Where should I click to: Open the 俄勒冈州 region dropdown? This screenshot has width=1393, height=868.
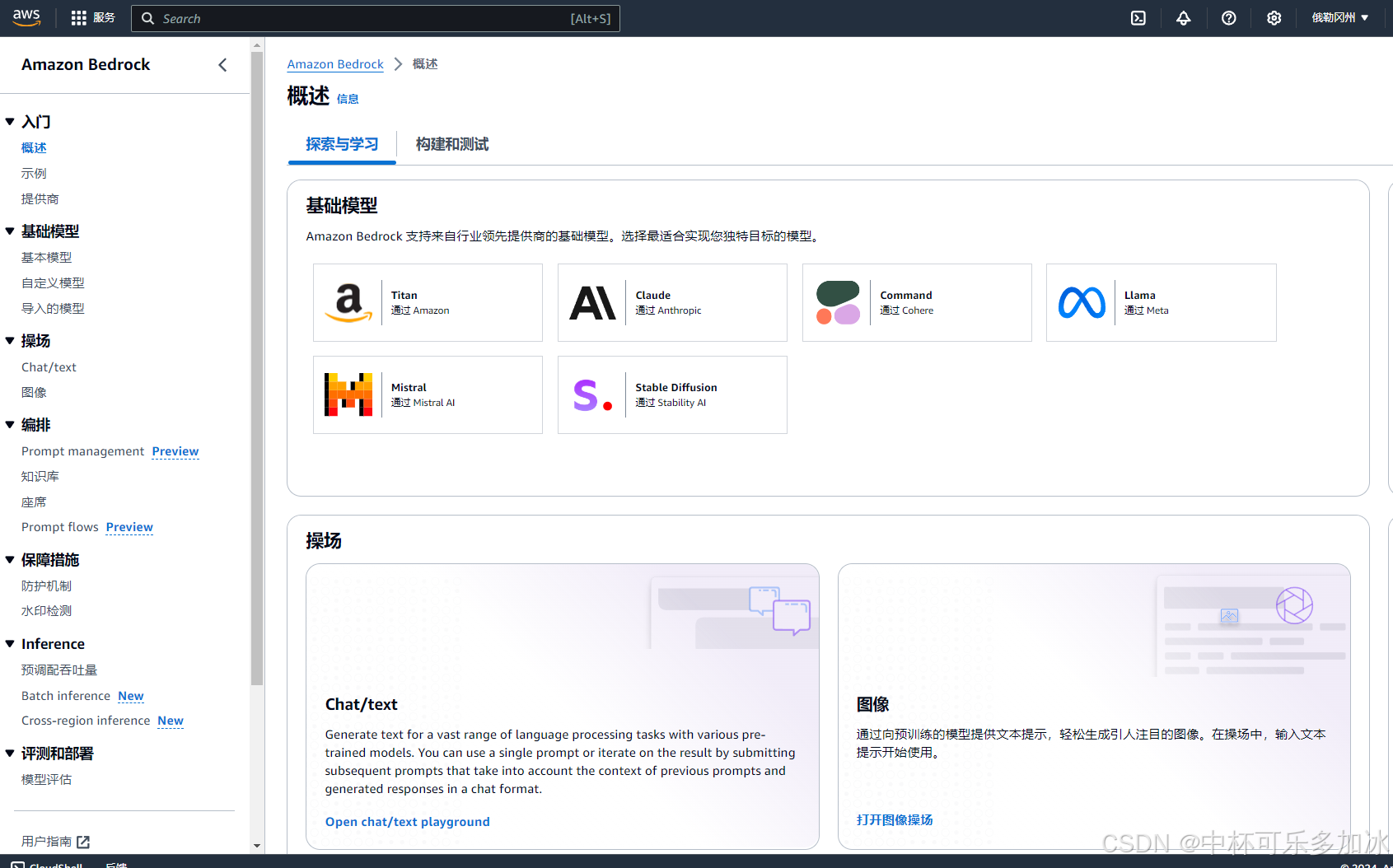pyautogui.click(x=1340, y=18)
